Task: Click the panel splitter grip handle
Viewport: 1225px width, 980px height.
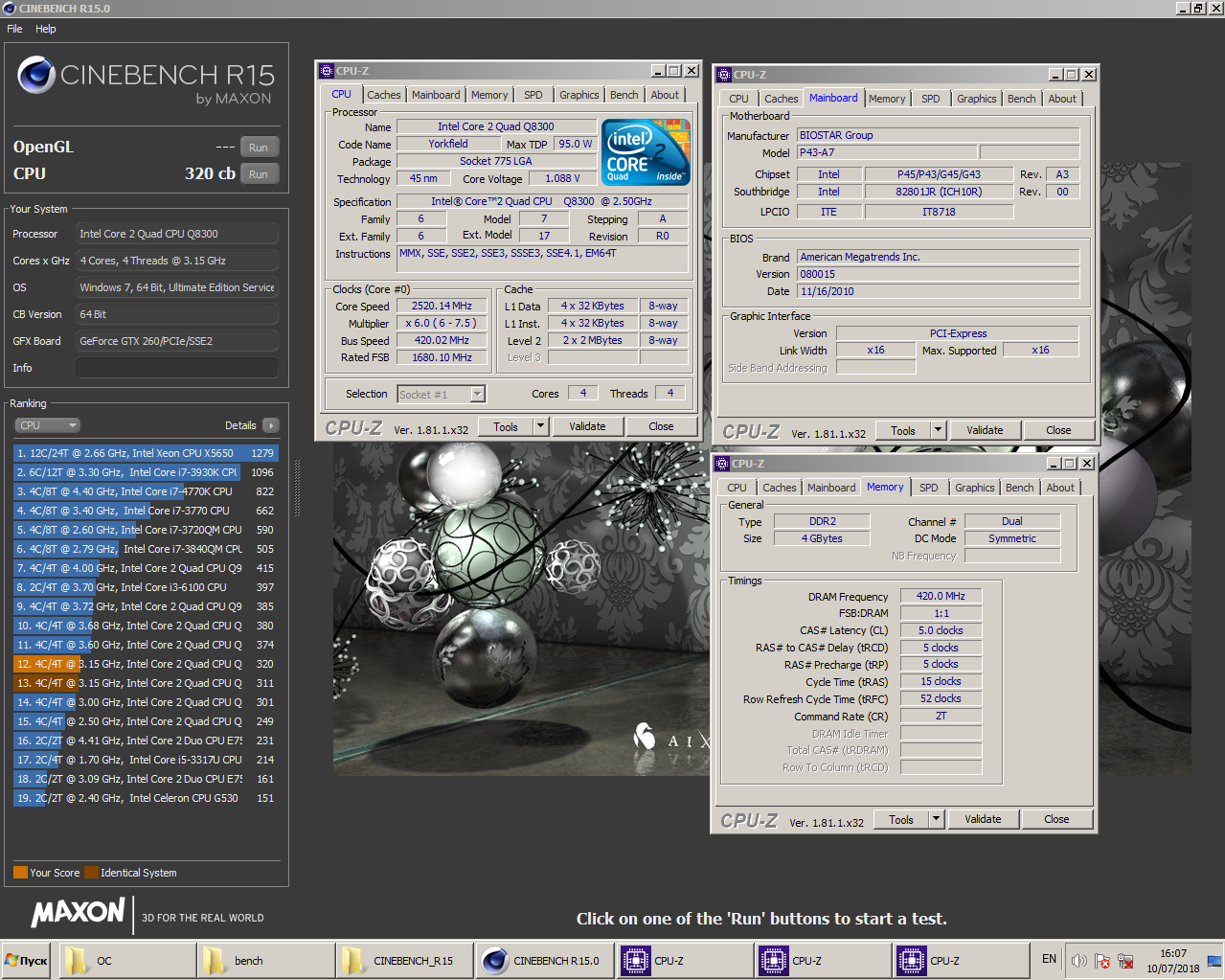Action: [x=297, y=489]
